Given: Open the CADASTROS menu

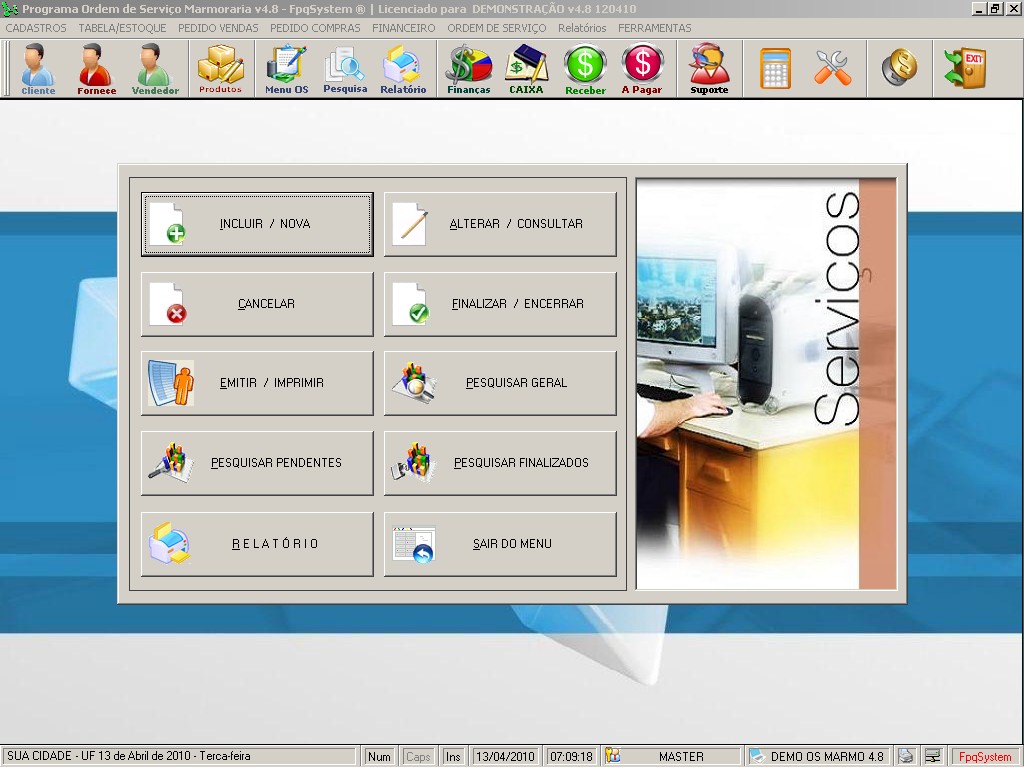Looking at the screenshot, I should click(36, 28).
